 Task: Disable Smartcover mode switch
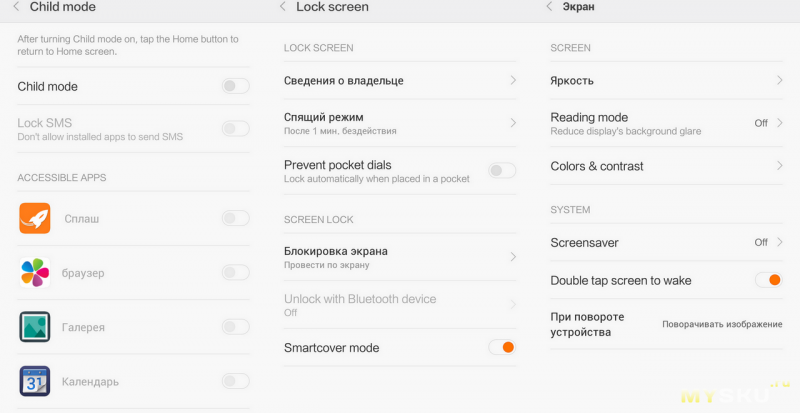[502, 347]
